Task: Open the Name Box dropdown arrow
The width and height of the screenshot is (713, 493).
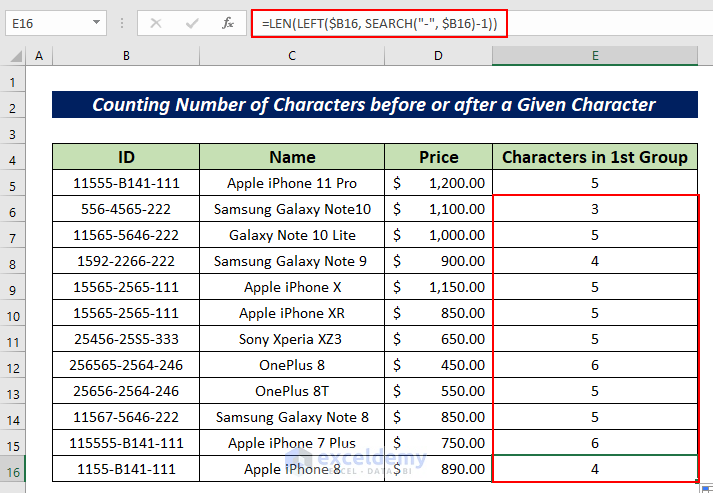Action: [x=95, y=21]
